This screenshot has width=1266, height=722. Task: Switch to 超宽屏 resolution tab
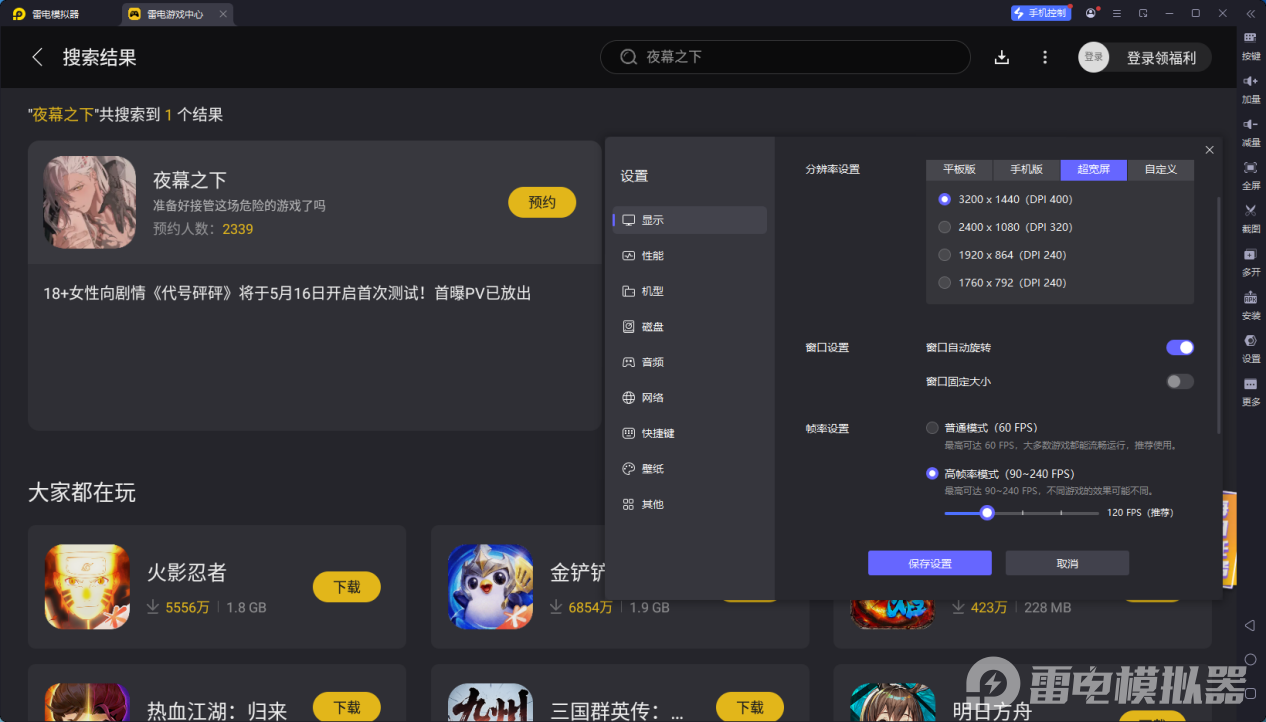pos(1093,169)
